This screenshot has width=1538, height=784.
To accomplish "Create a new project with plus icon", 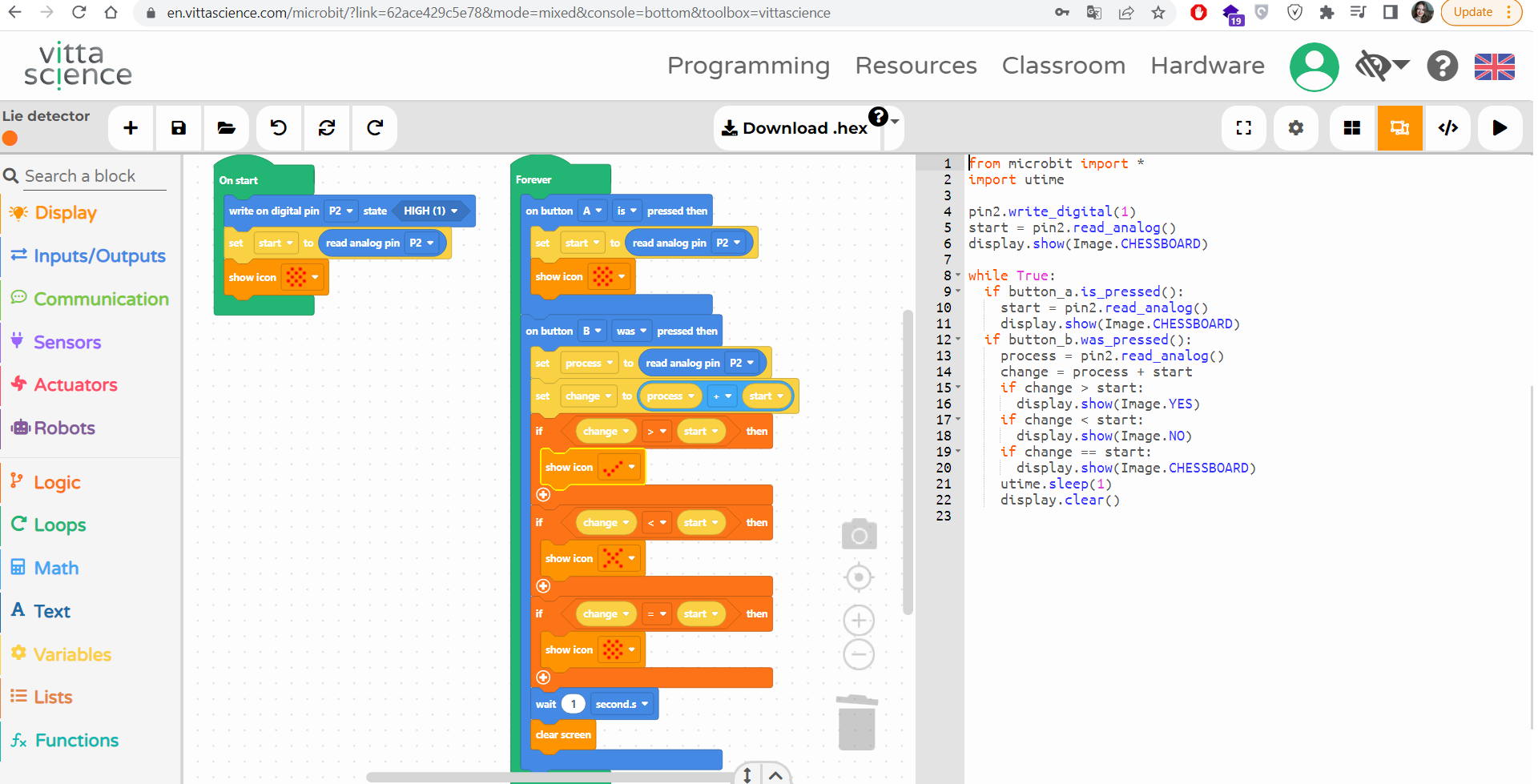I will (131, 128).
